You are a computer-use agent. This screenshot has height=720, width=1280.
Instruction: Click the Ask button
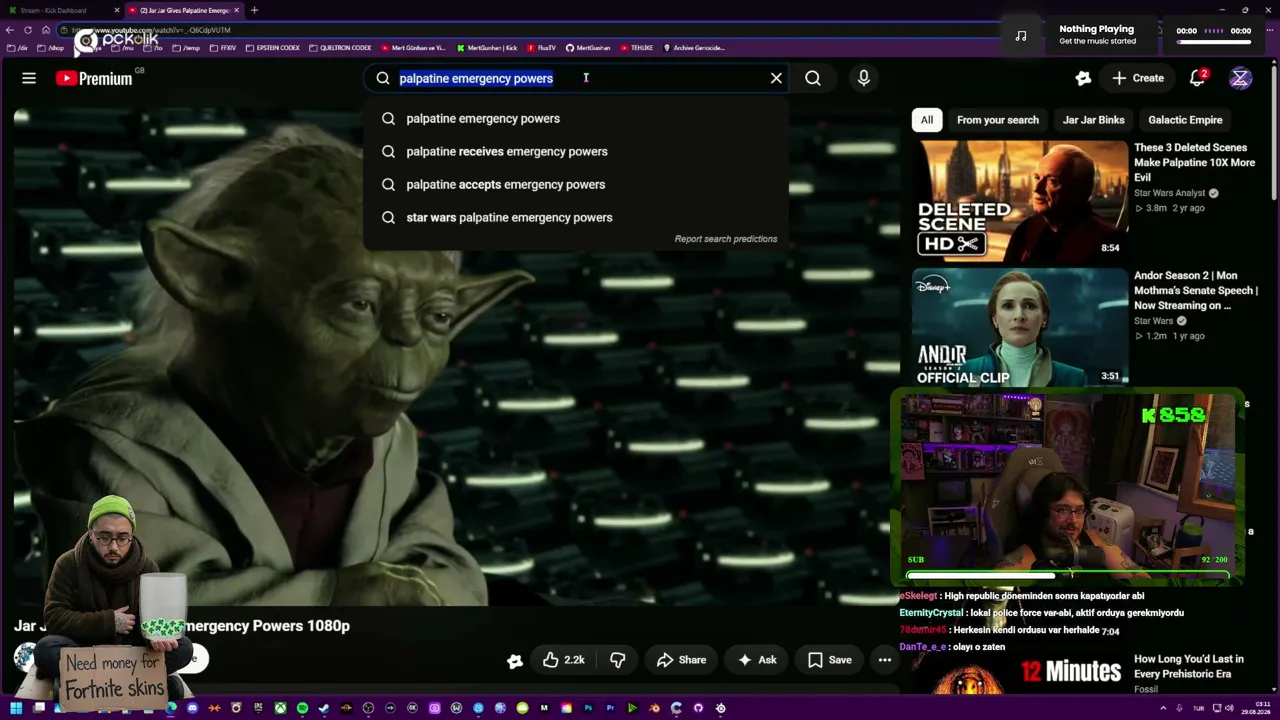click(757, 660)
